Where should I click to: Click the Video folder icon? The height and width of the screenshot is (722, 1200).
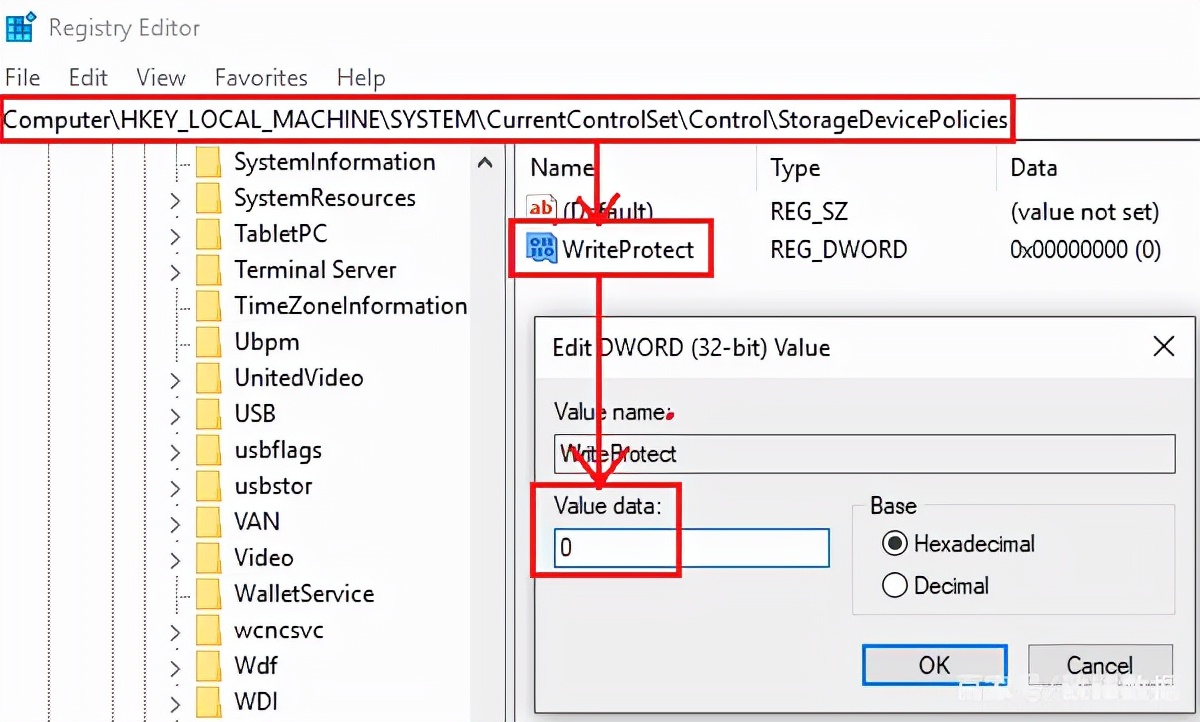207,558
